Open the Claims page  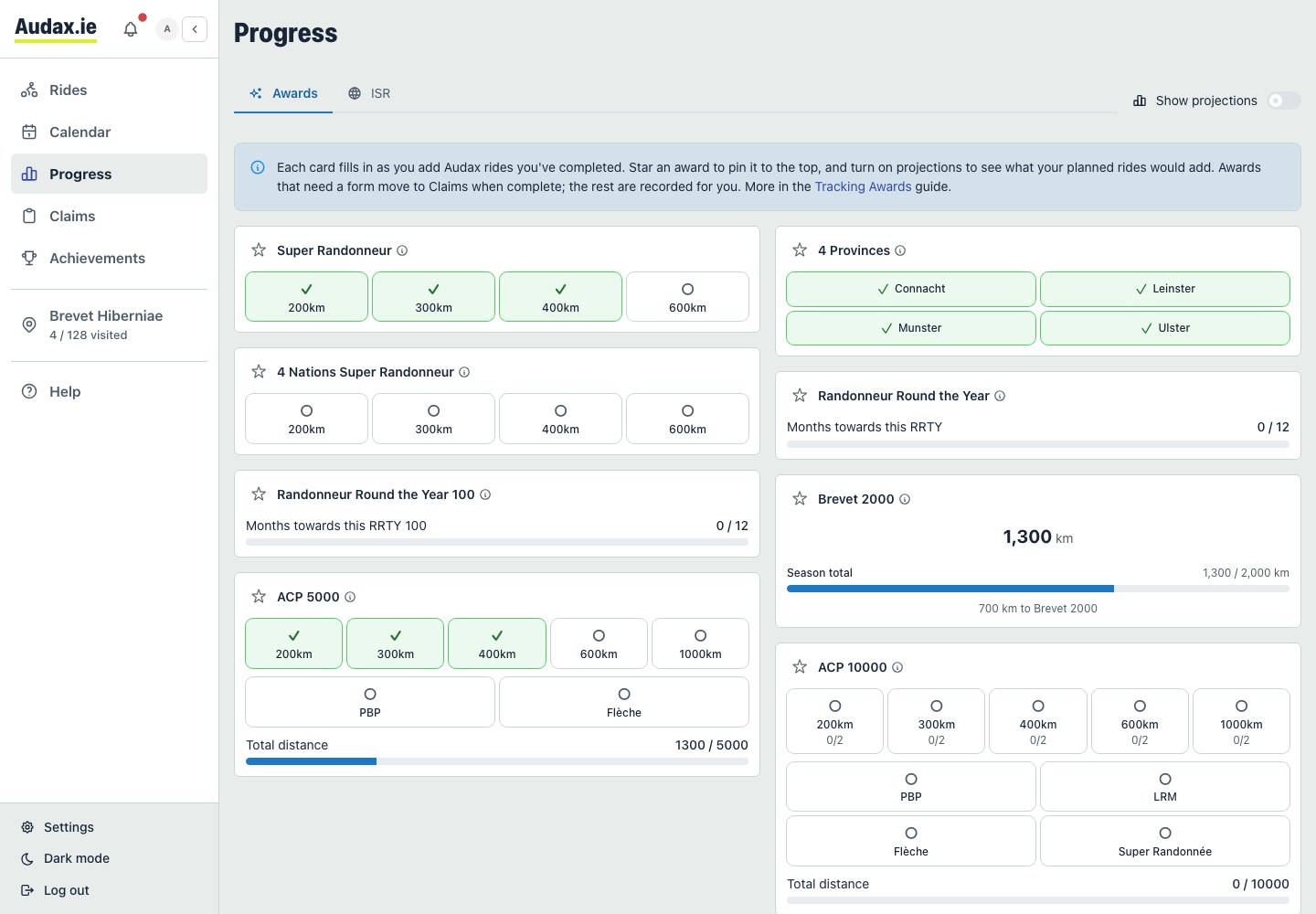tap(109, 216)
